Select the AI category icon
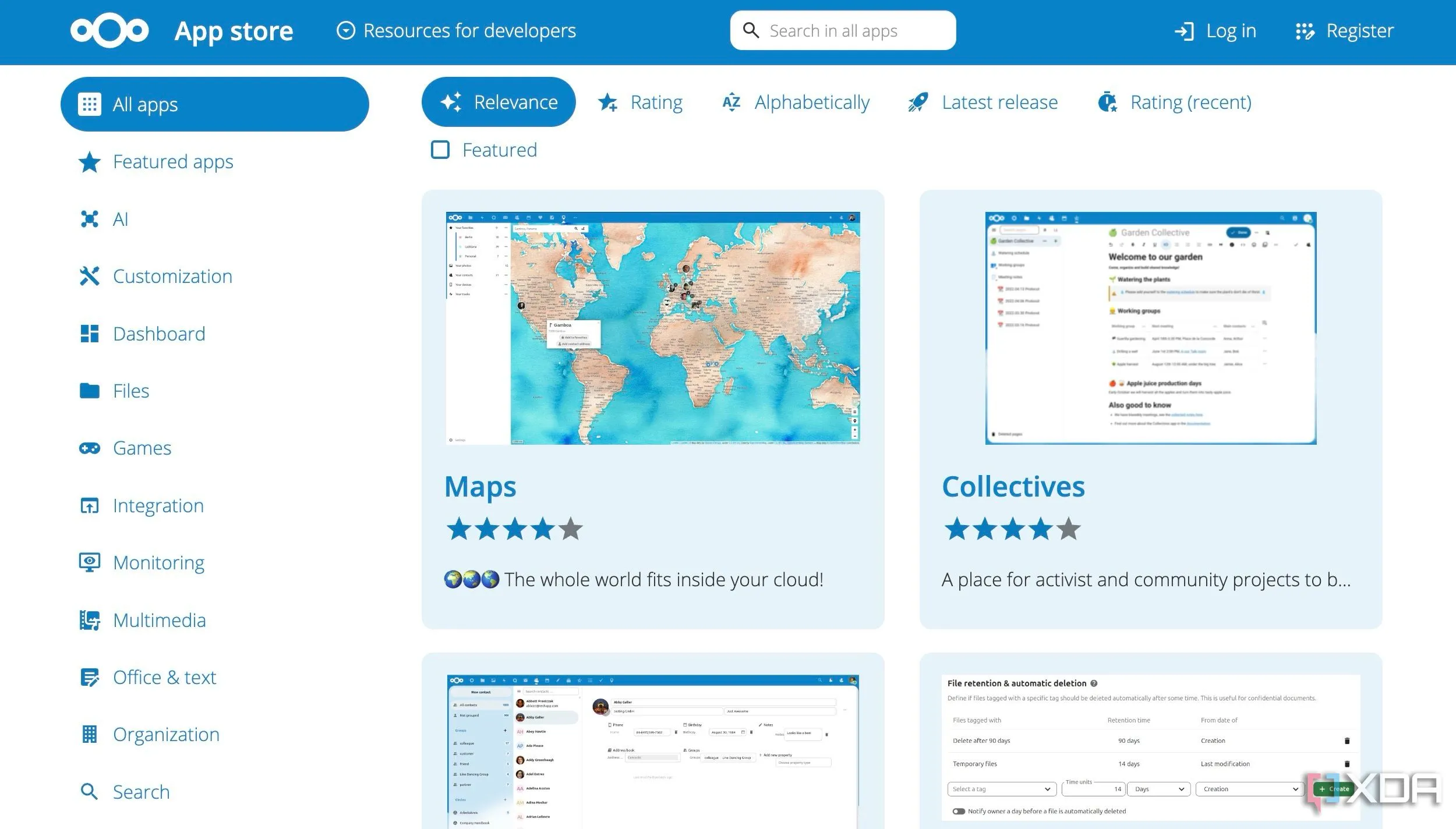The image size is (1456, 829). click(x=90, y=219)
